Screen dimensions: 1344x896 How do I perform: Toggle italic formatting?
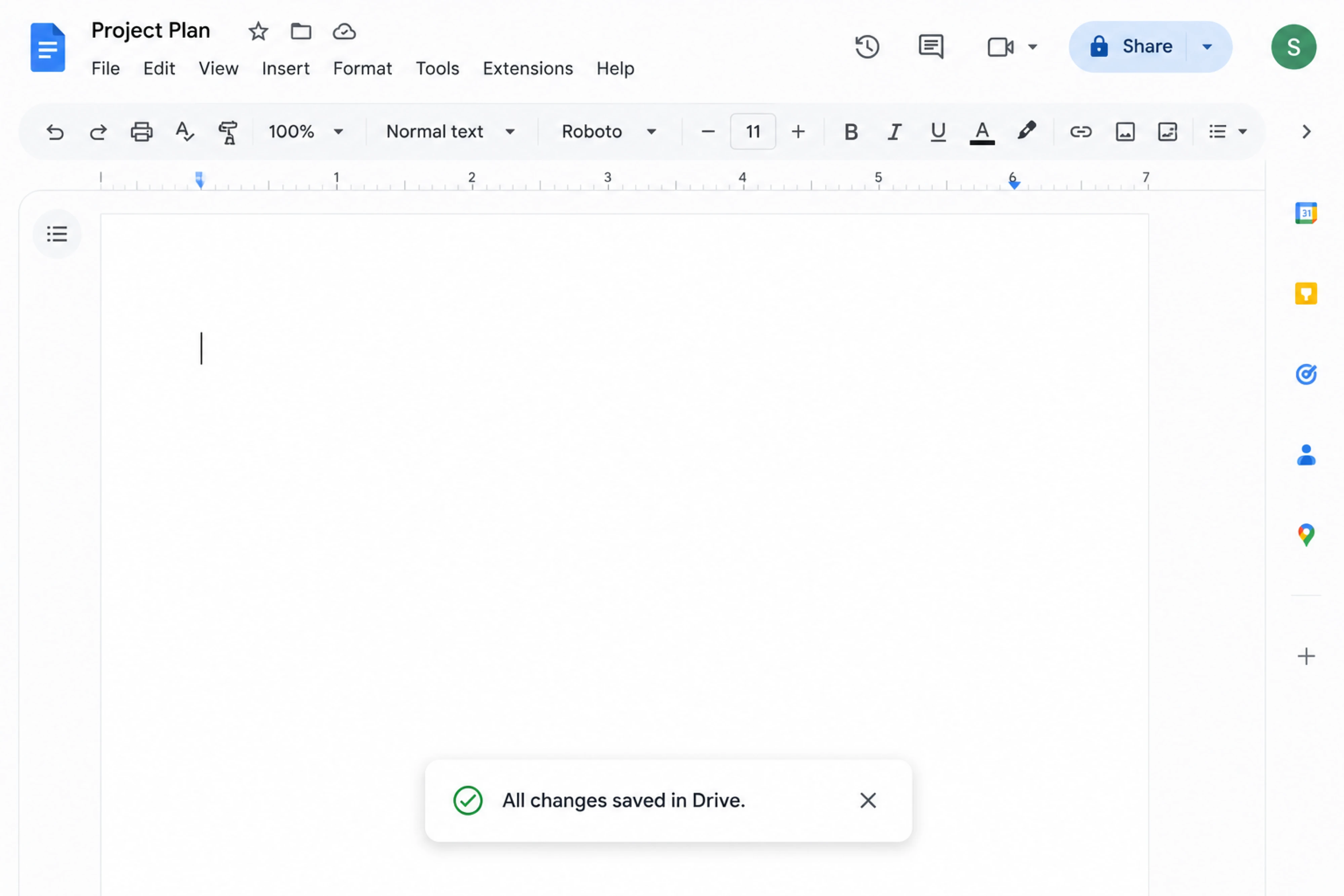tap(894, 132)
